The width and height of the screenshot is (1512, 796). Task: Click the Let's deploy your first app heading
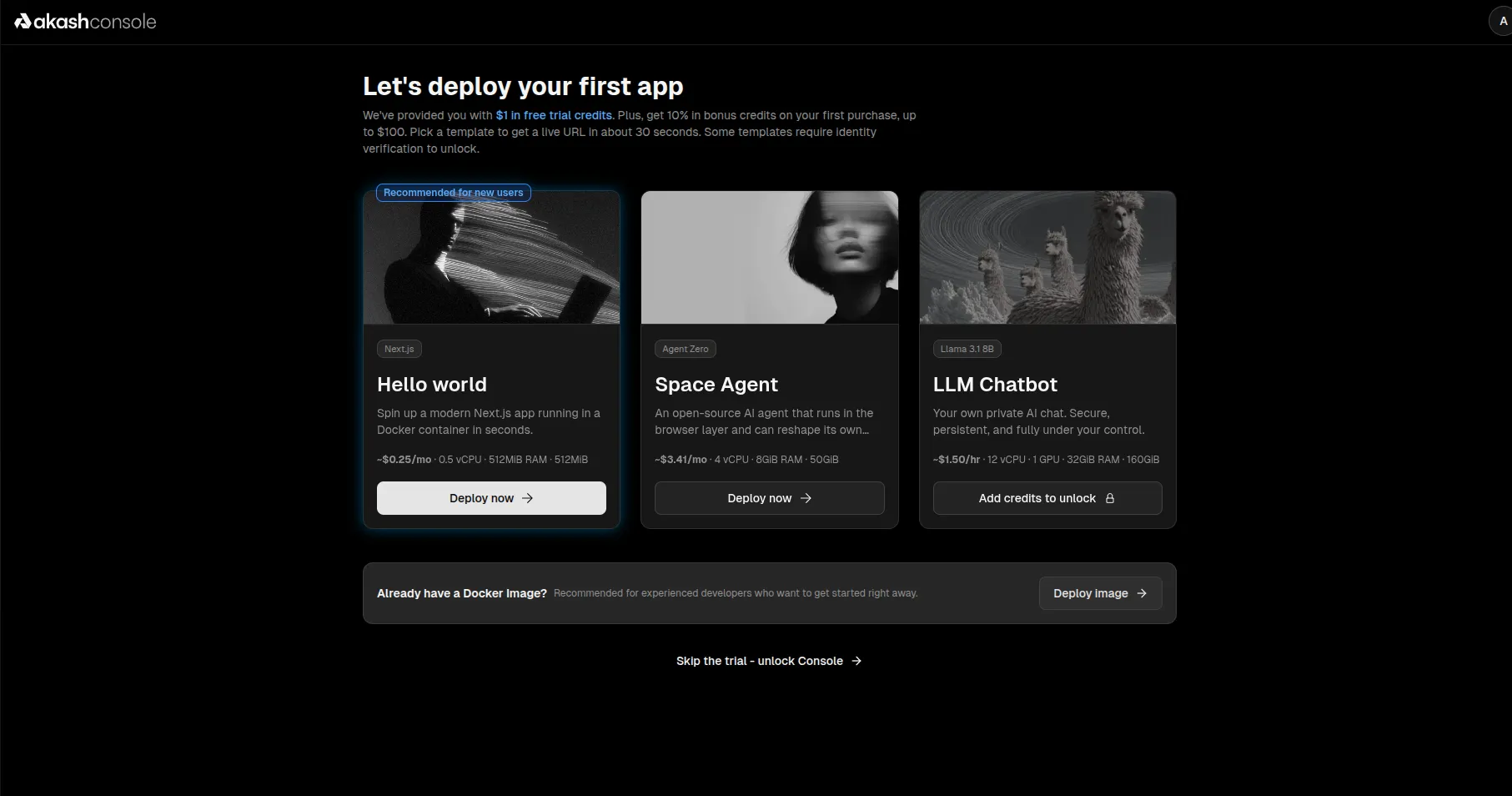[x=523, y=87]
